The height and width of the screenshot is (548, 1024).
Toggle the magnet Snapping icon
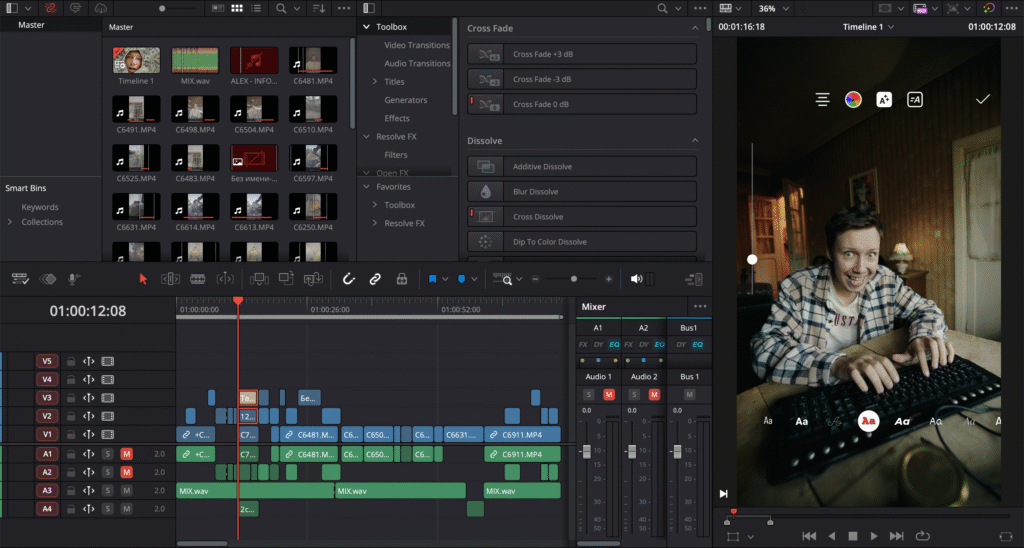(349, 279)
